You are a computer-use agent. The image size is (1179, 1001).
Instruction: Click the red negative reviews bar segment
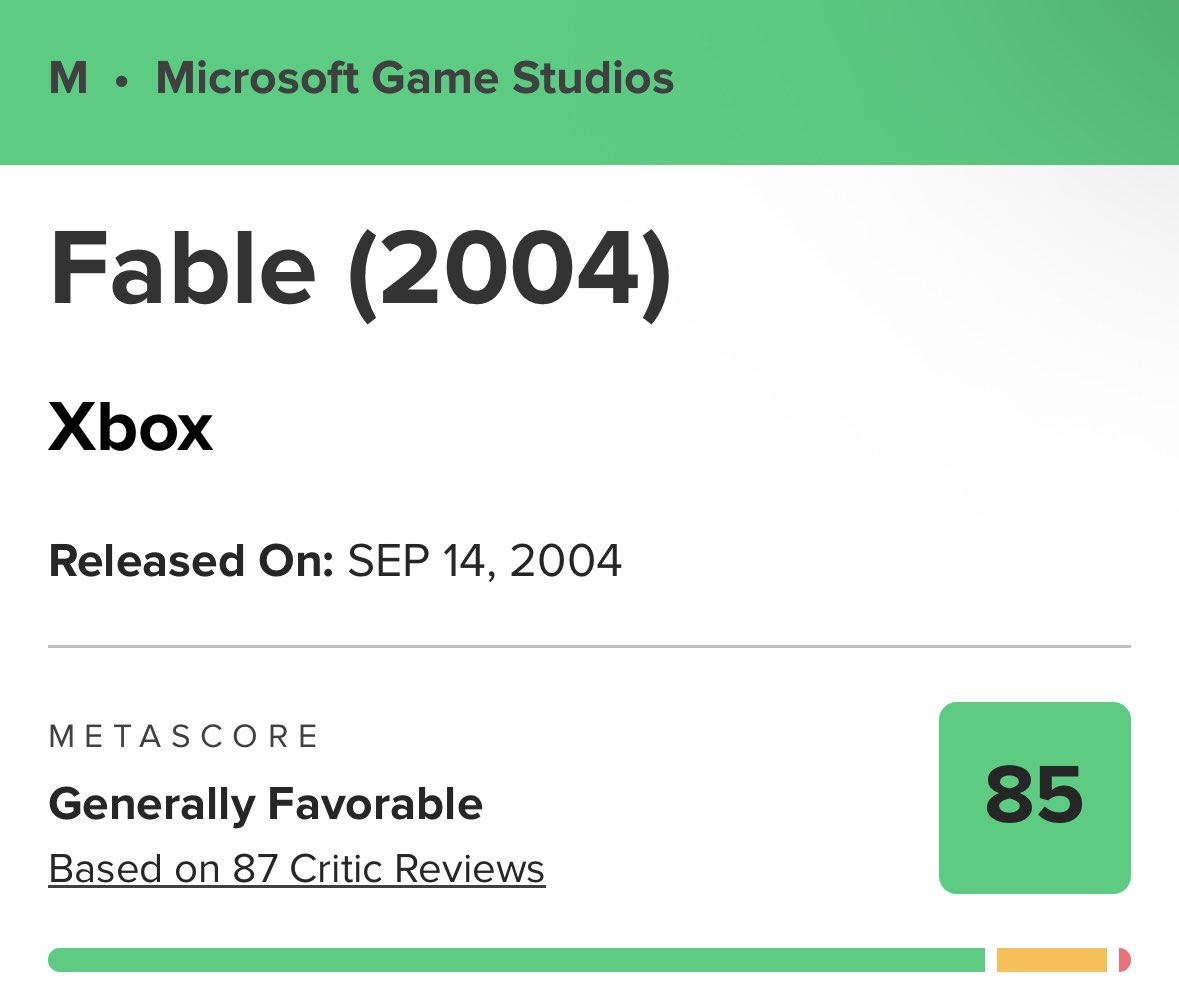pyautogui.click(x=1125, y=960)
